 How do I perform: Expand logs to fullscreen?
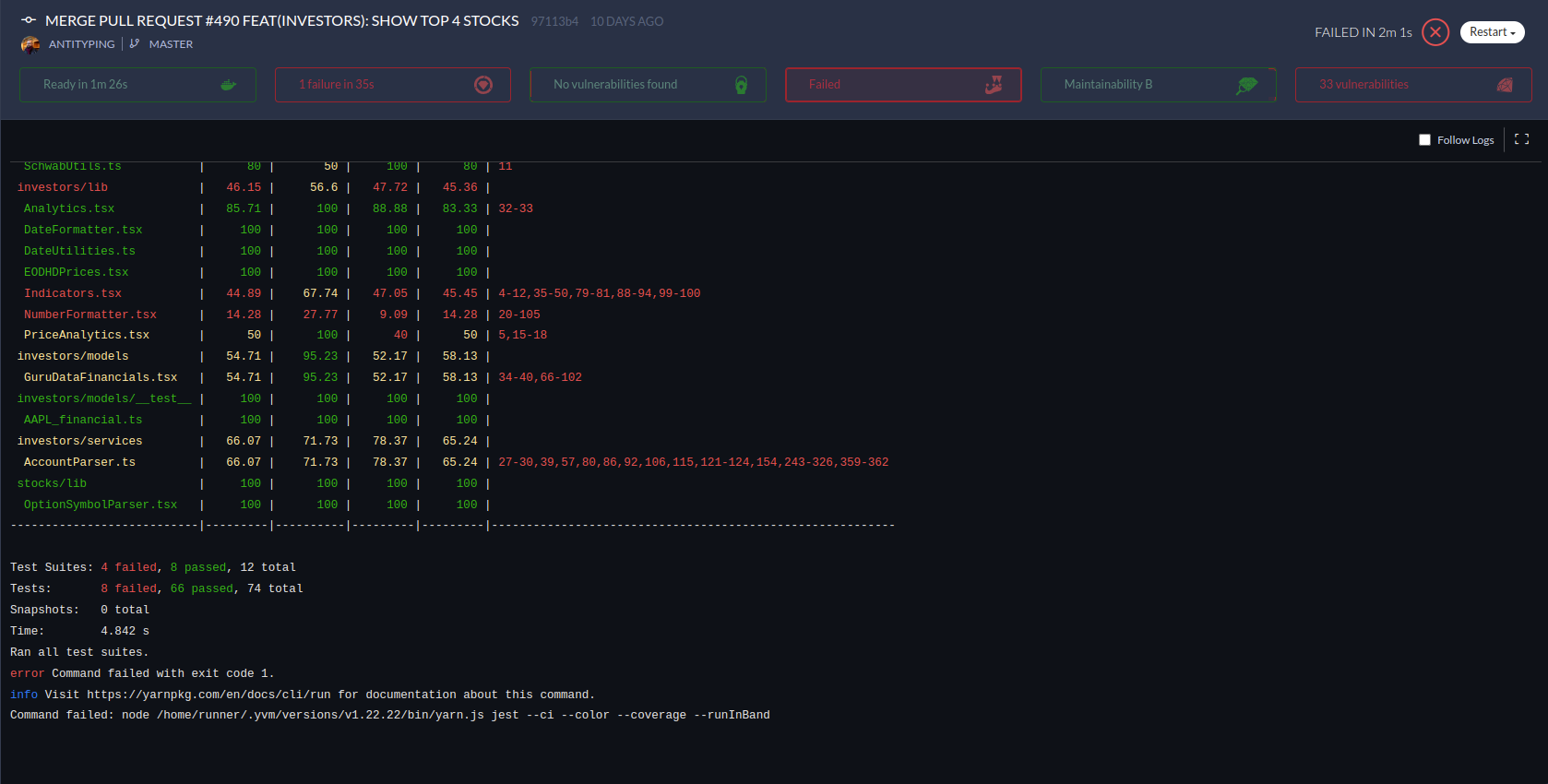(1521, 139)
